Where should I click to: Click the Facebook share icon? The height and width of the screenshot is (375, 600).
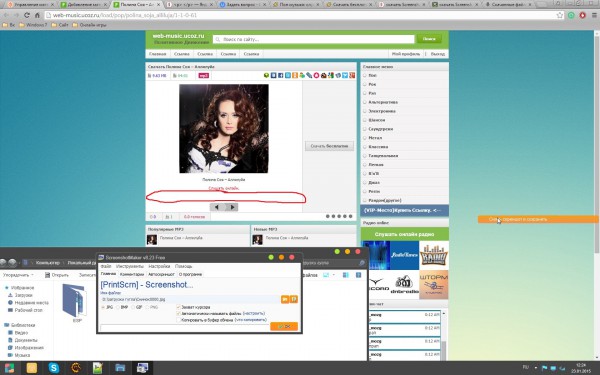(x=280, y=75)
